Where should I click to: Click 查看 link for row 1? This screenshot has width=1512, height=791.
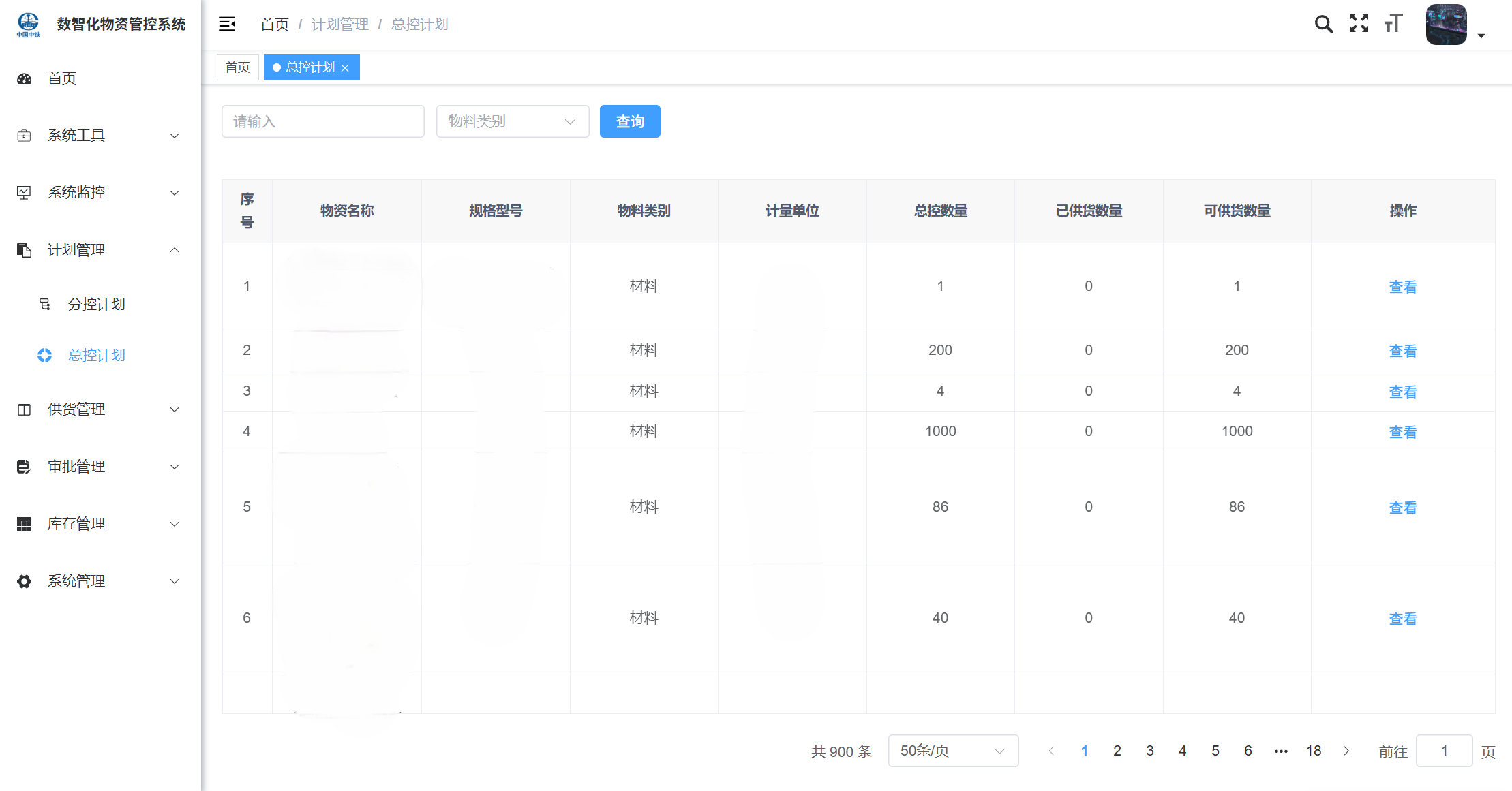(x=1402, y=287)
